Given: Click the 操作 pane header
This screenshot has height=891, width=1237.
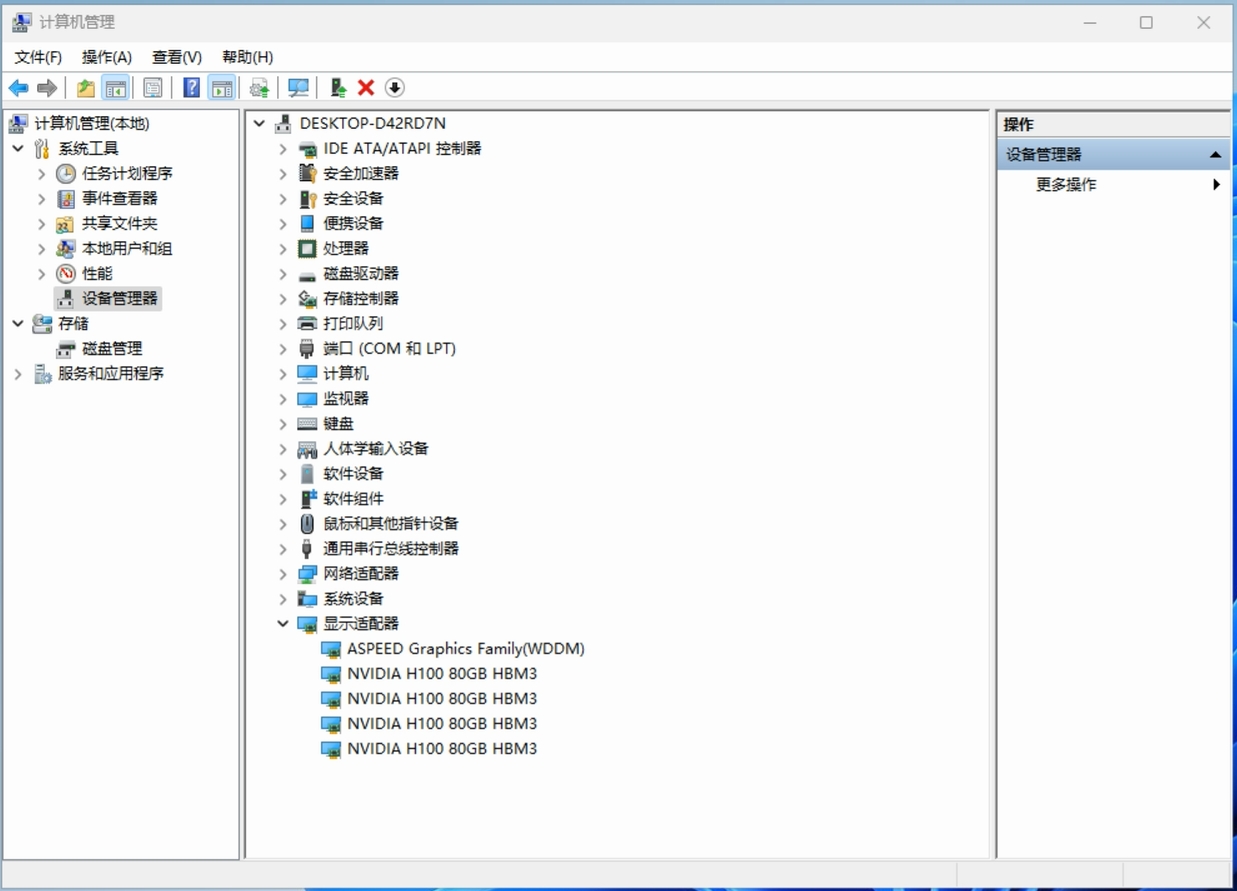Looking at the screenshot, I should (1113, 124).
